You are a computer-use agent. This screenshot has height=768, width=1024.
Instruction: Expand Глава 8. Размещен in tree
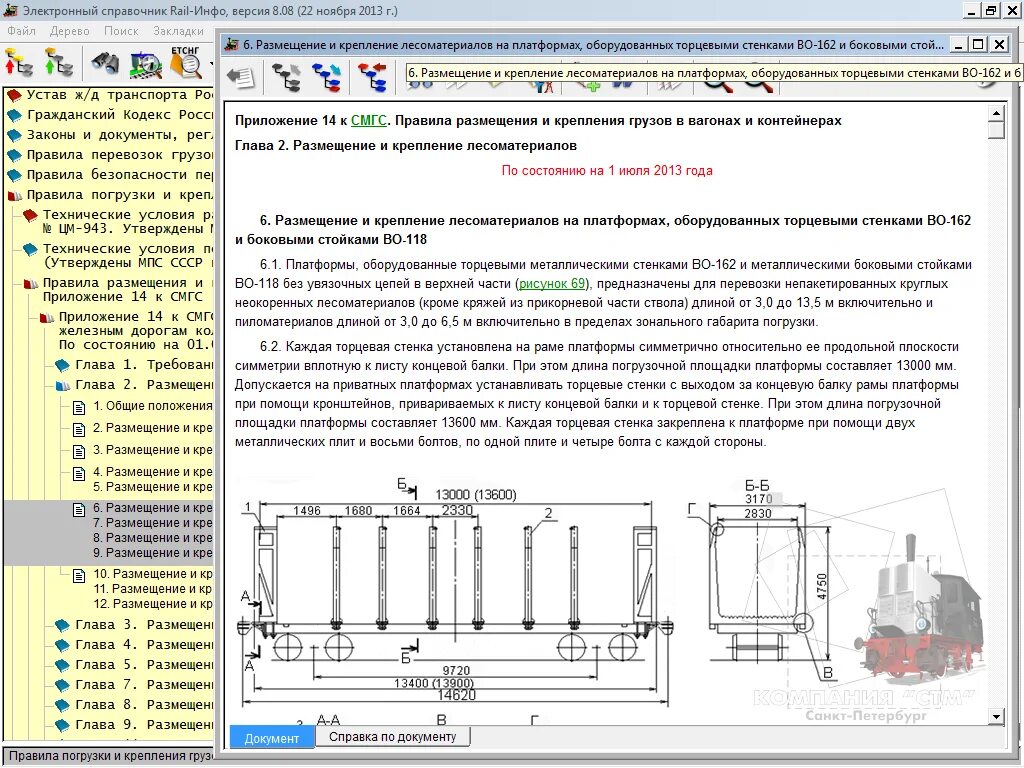coord(144,705)
